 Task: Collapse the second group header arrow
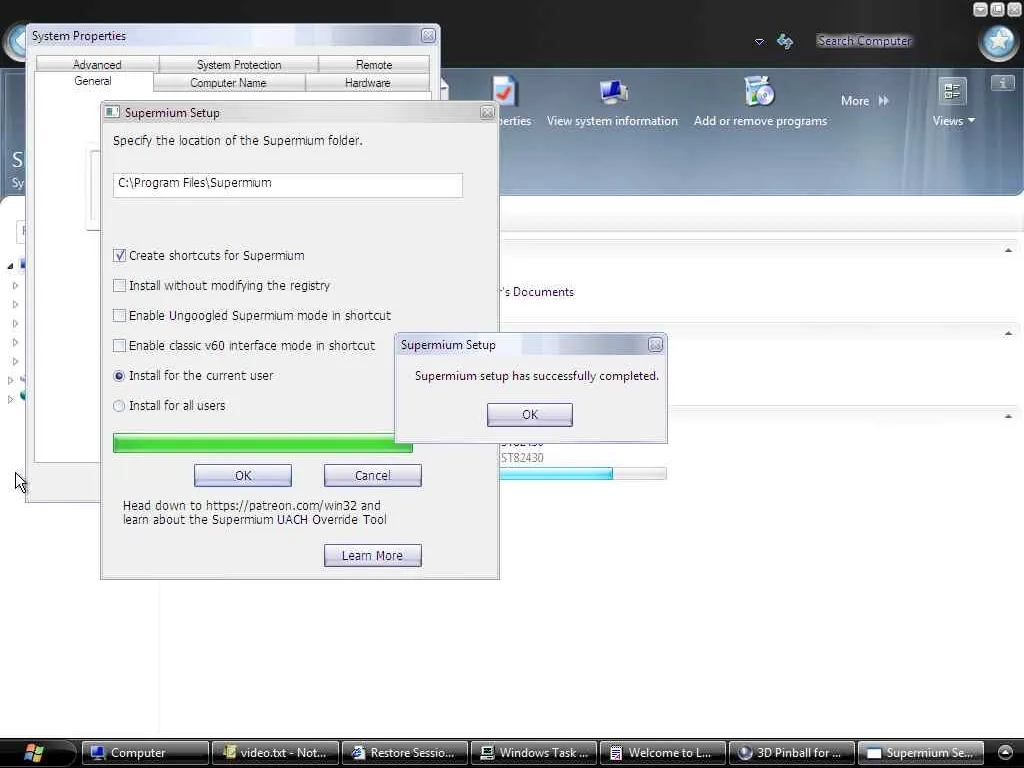(1008, 333)
